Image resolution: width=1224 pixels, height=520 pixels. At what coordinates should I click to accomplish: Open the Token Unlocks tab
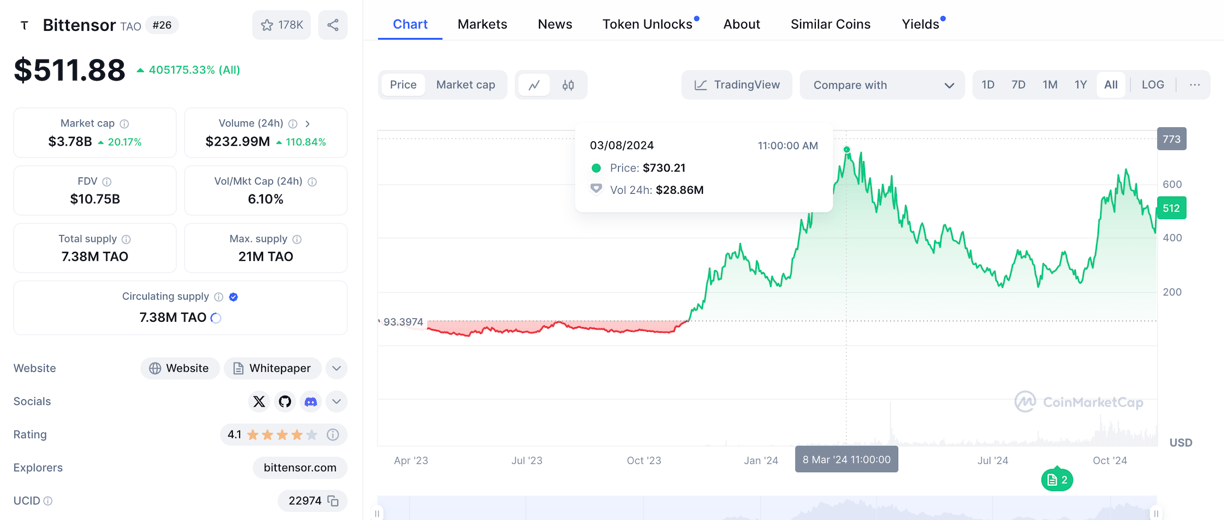(648, 24)
